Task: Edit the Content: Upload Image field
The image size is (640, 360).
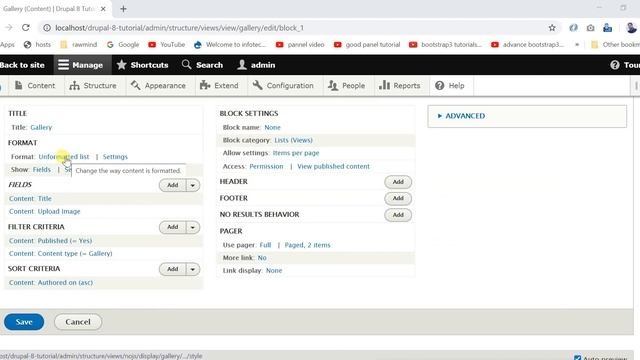Action: coord(44,211)
